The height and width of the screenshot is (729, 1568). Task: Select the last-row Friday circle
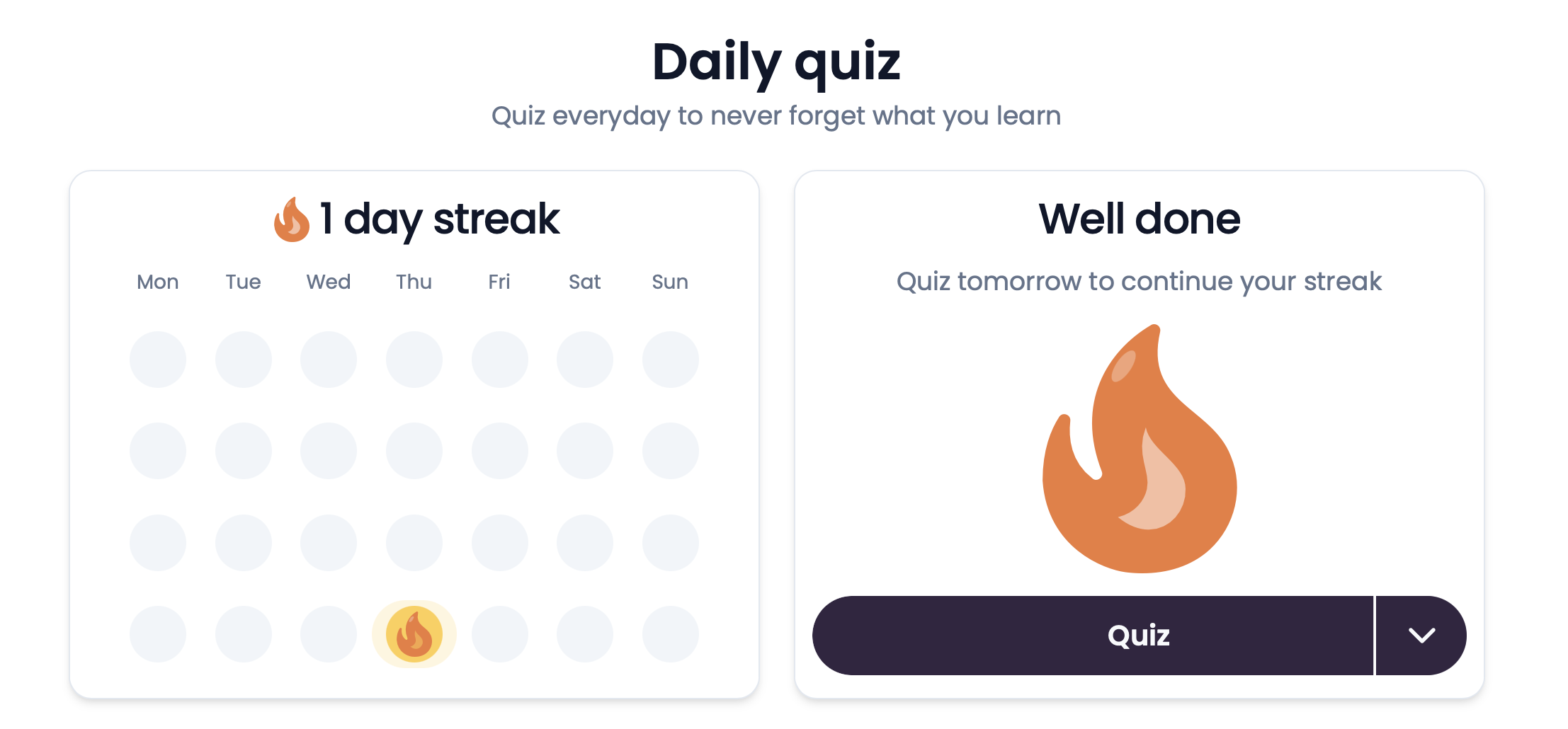click(x=499, y=634)
